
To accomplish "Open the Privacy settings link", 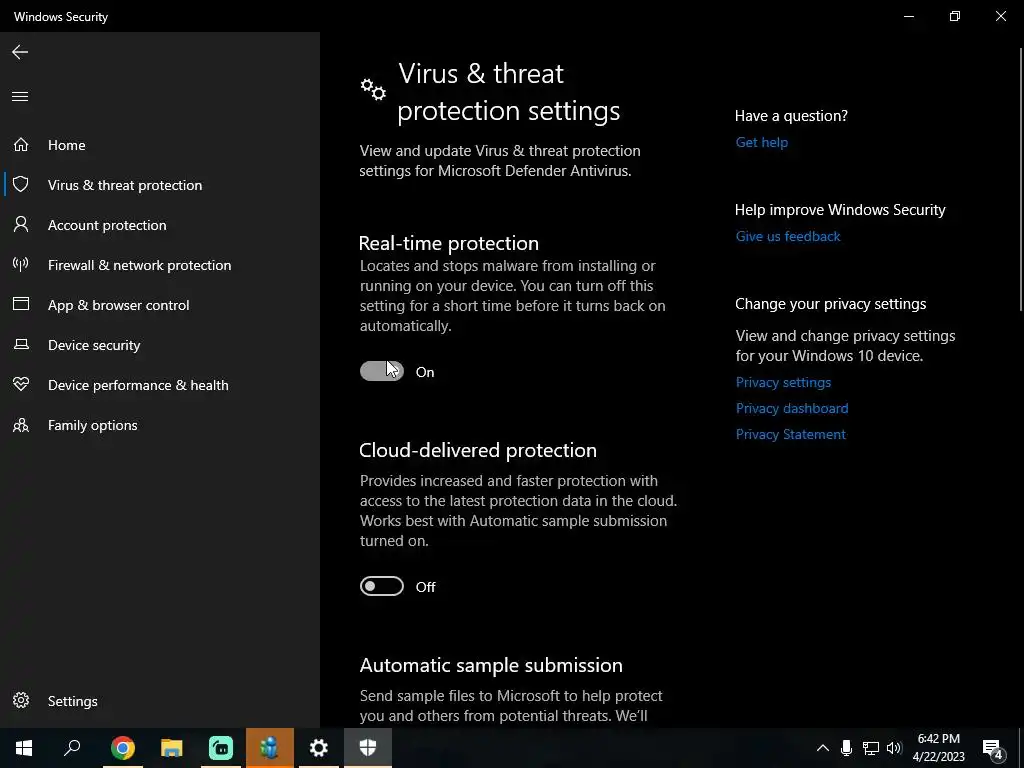I will click(x=783, y=382).
